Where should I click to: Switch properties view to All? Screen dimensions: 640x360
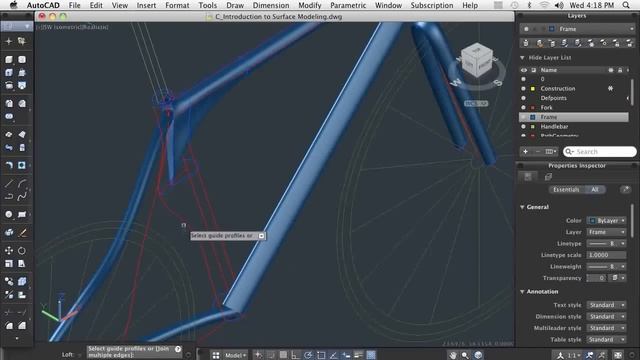pyautogui.click(x=595, y=189)
